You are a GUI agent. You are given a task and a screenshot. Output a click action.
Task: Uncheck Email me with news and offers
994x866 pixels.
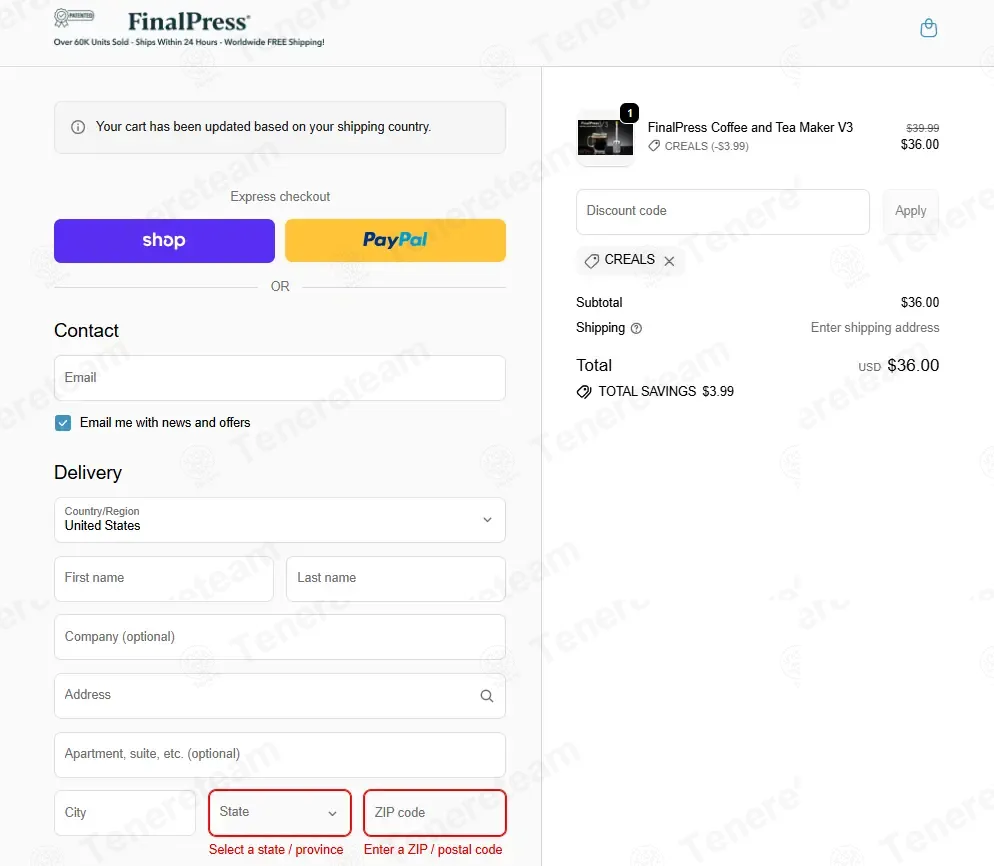(x=63, y=423)
